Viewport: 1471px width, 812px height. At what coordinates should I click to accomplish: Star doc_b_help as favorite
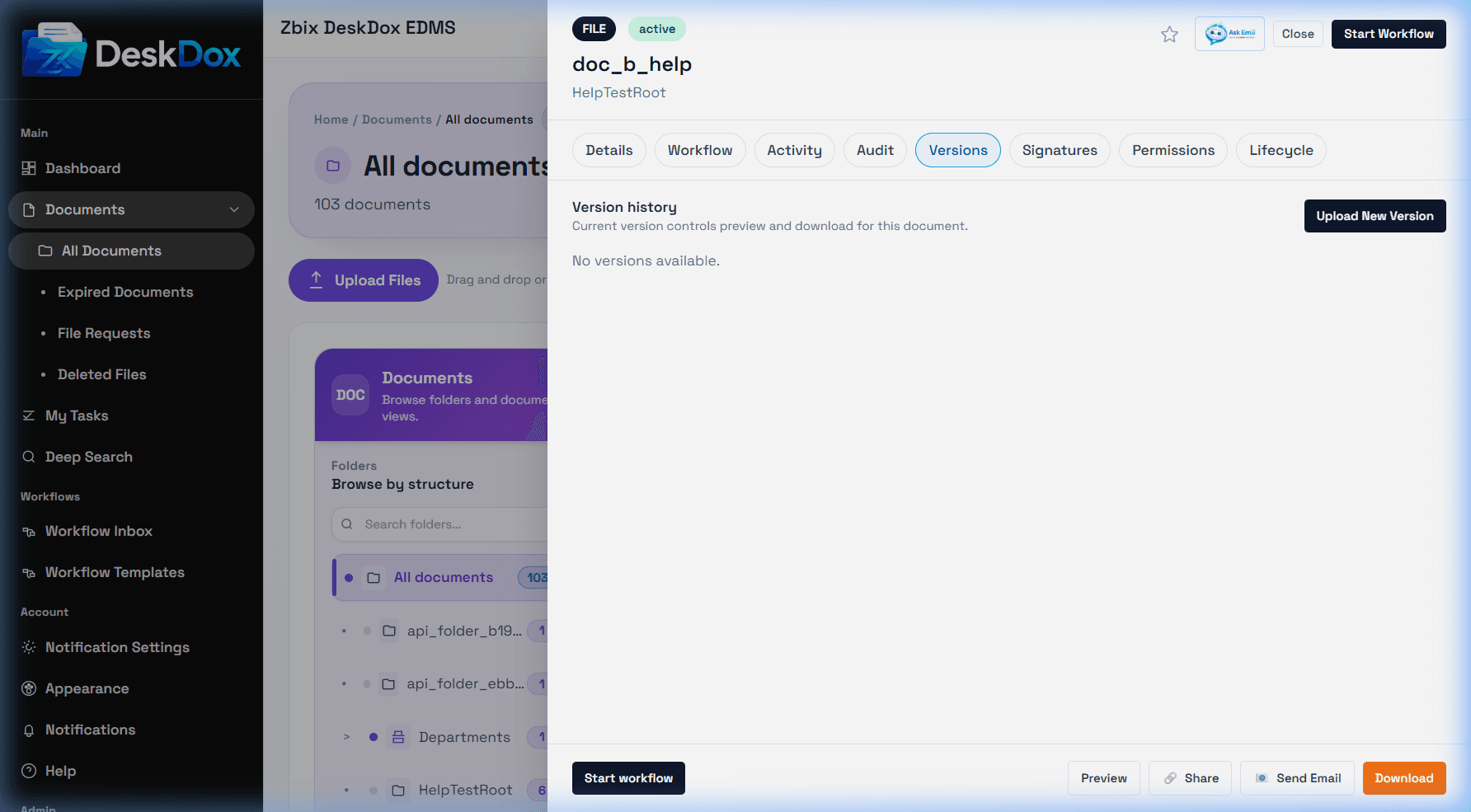pos(1169,35)
